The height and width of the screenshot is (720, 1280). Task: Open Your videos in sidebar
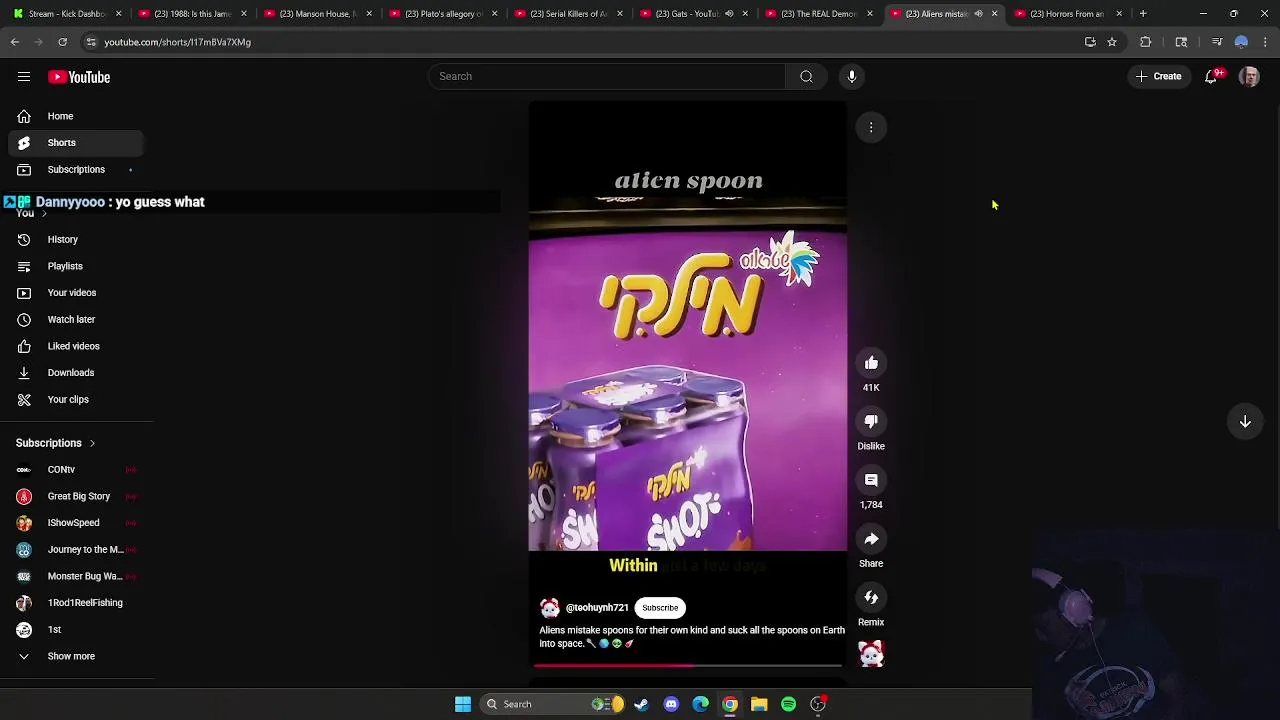(76, 293)
